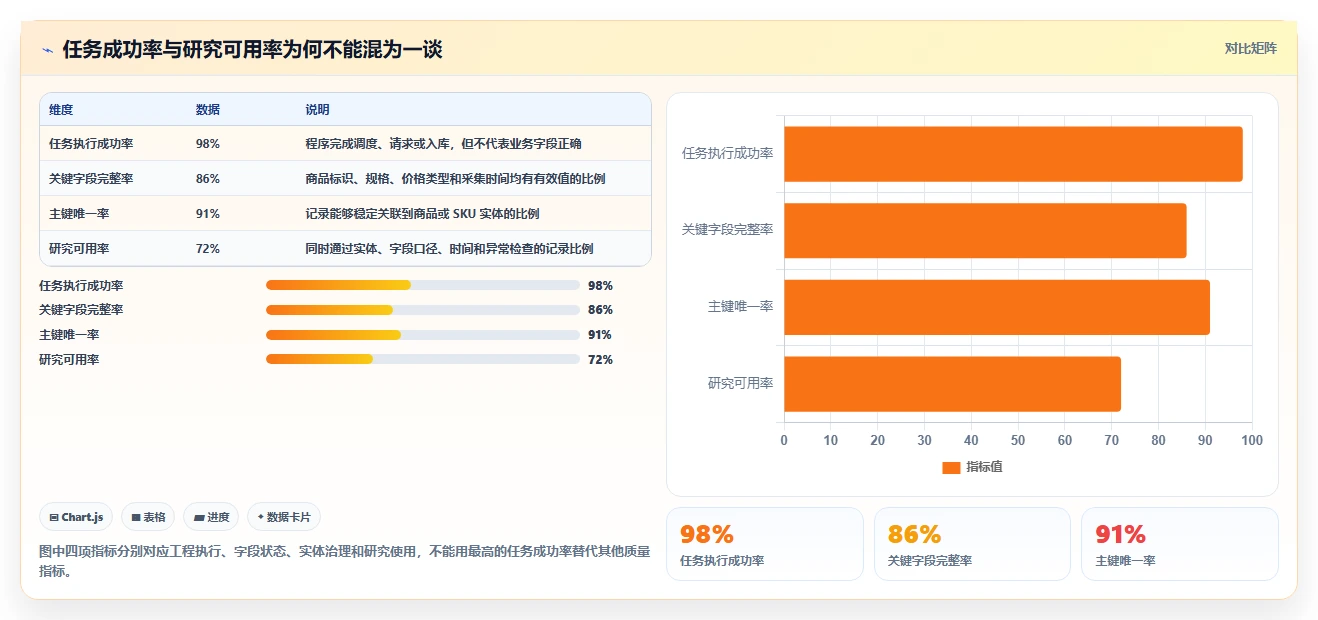Click the 98% value in the table

tap(208, 144)
